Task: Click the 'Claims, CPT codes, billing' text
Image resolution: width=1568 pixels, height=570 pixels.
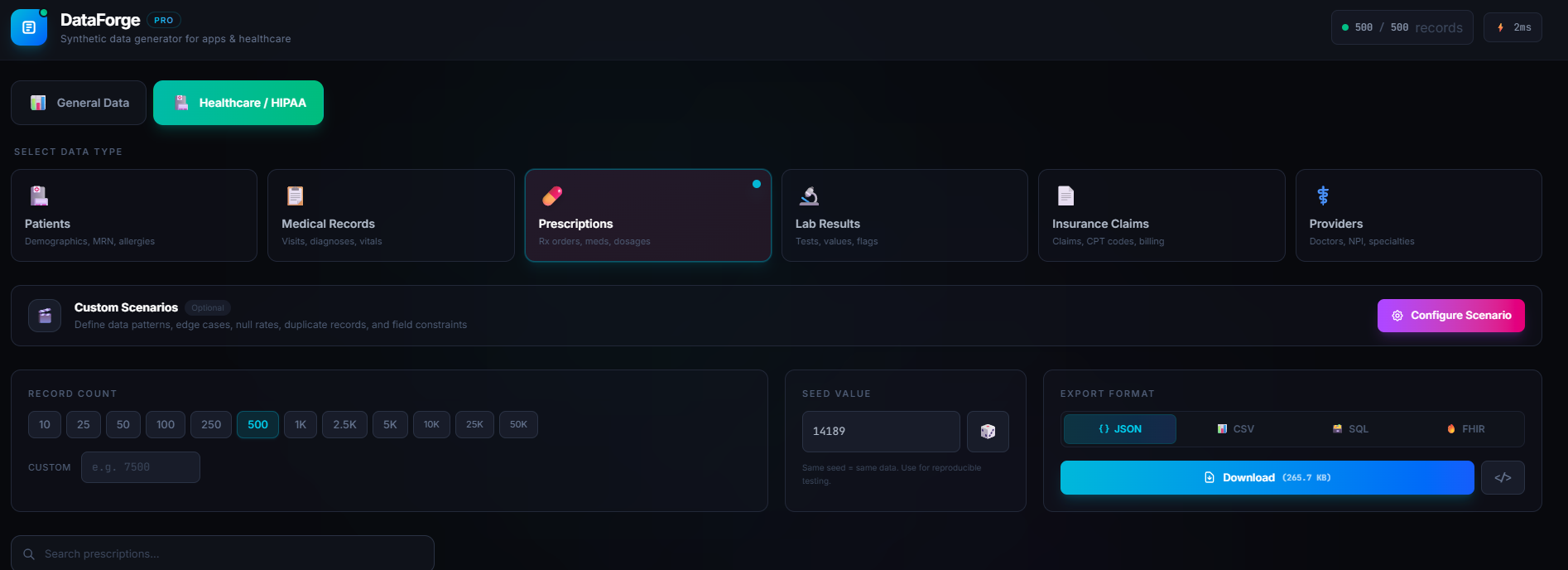Action: click(x=1108, y=241)
